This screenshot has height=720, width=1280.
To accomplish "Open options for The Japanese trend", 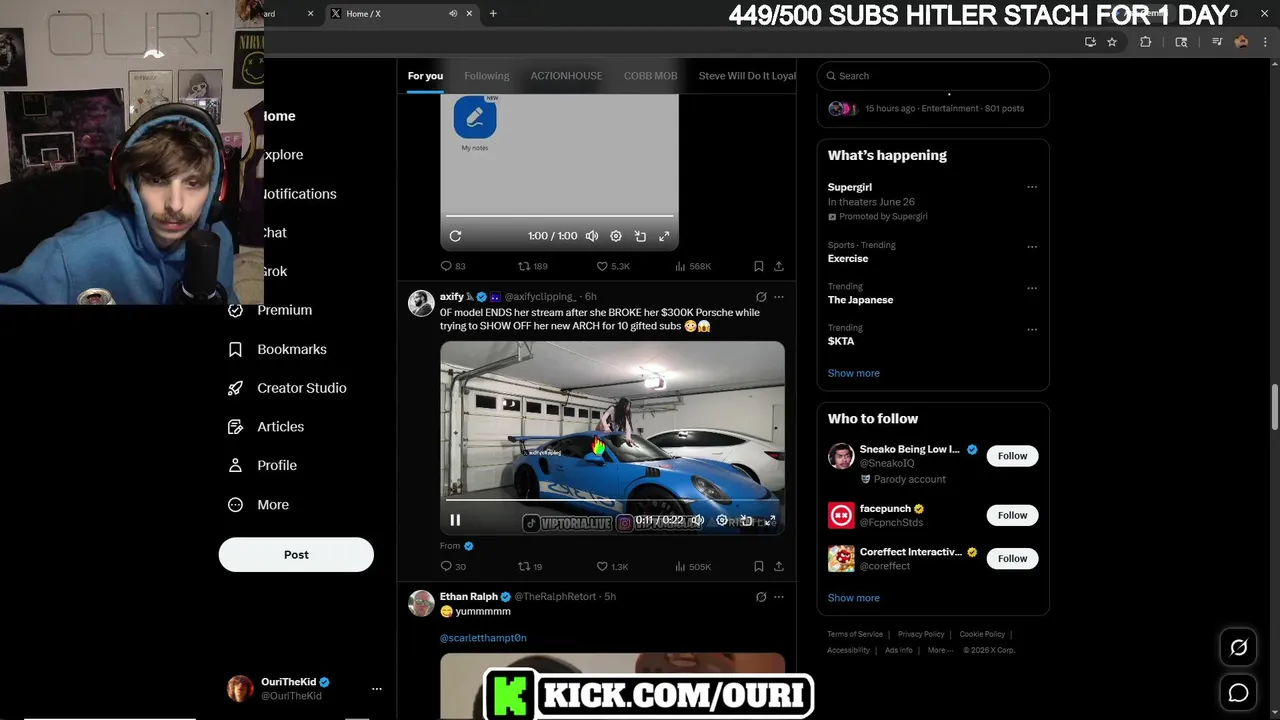I will (1032, 288).
